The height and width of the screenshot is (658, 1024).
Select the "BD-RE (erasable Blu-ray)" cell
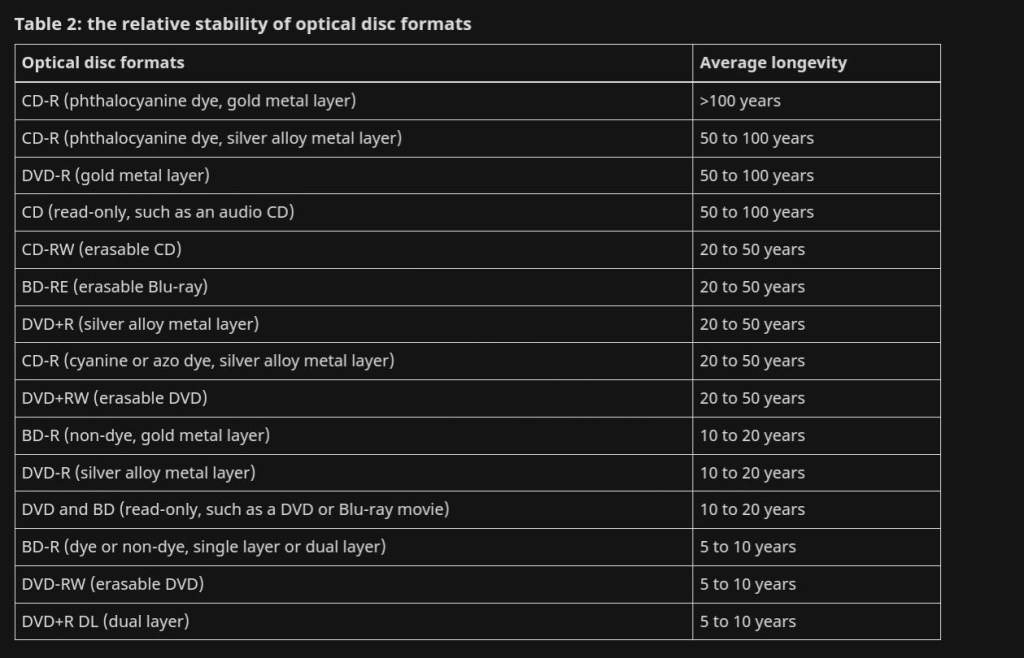point(115,287)
